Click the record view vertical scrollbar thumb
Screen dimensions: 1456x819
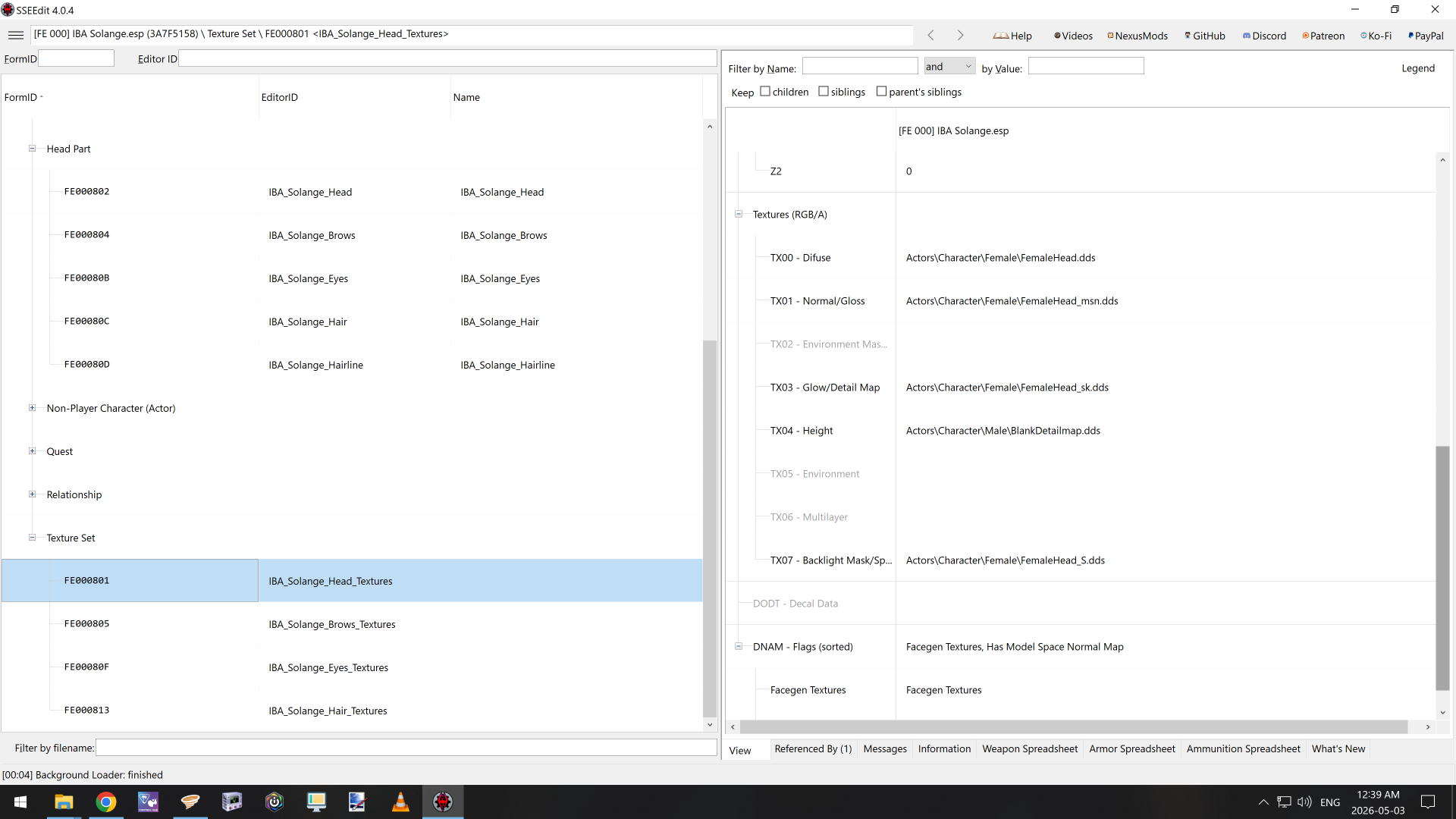(1442, 568)
